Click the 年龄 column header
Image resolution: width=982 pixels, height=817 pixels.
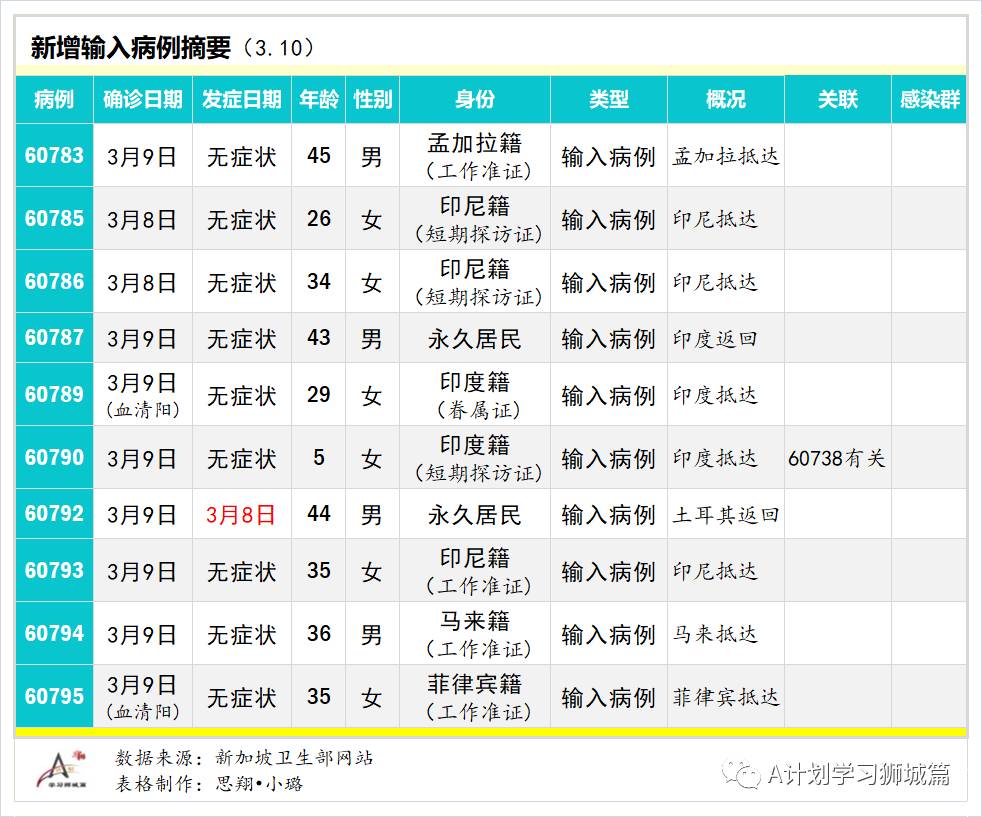318,100
